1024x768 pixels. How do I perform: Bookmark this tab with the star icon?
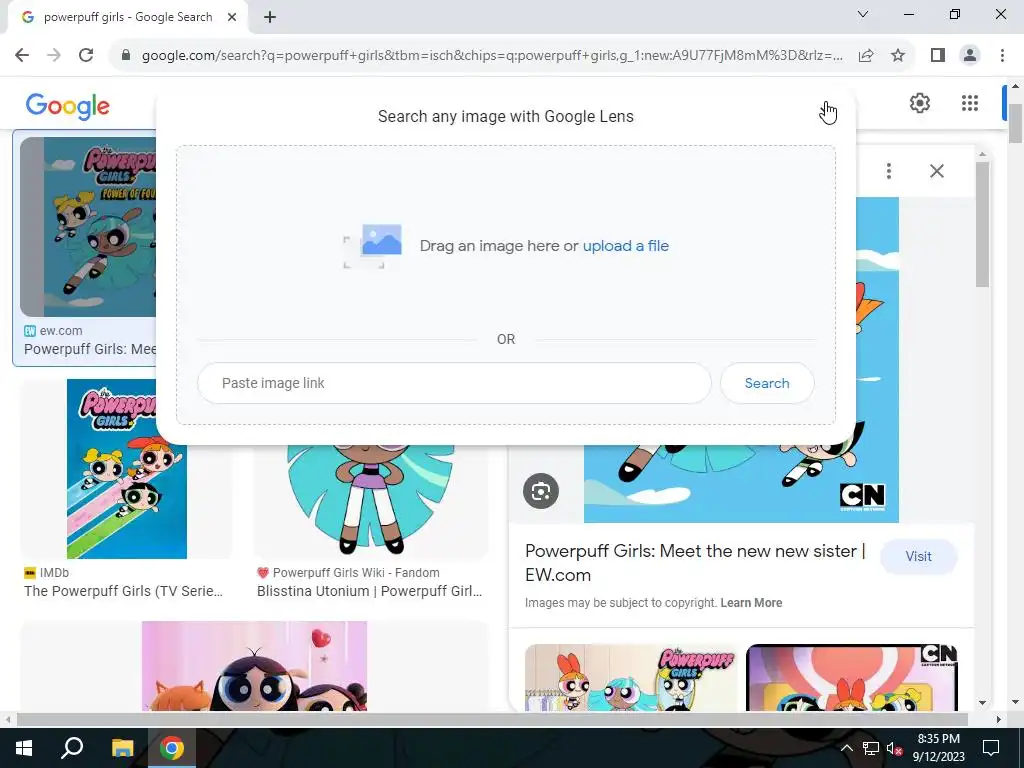pos(898,56)
